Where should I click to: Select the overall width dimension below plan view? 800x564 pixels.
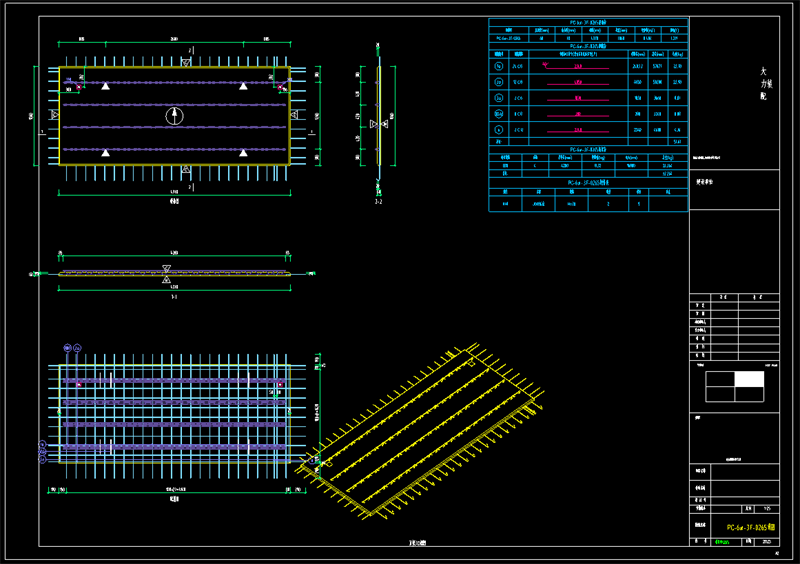pos(174,192)
